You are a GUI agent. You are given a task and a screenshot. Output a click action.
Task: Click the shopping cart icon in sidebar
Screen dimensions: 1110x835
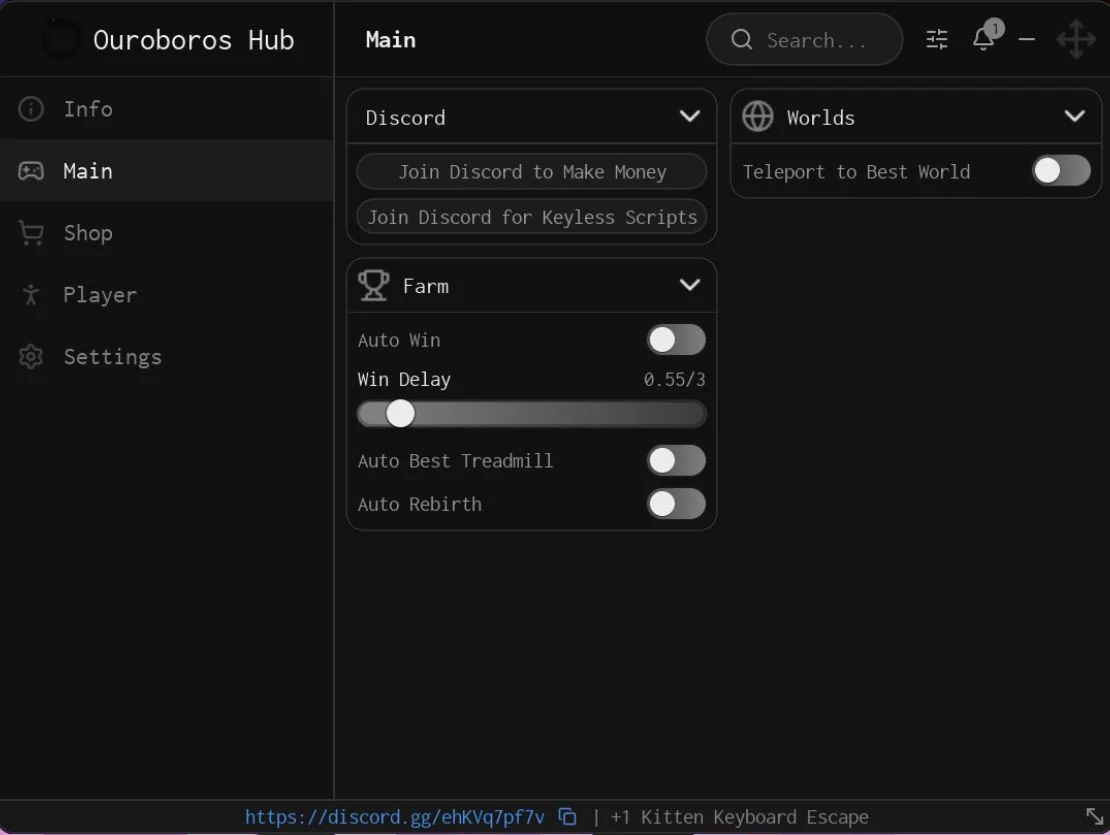(30, 233)
